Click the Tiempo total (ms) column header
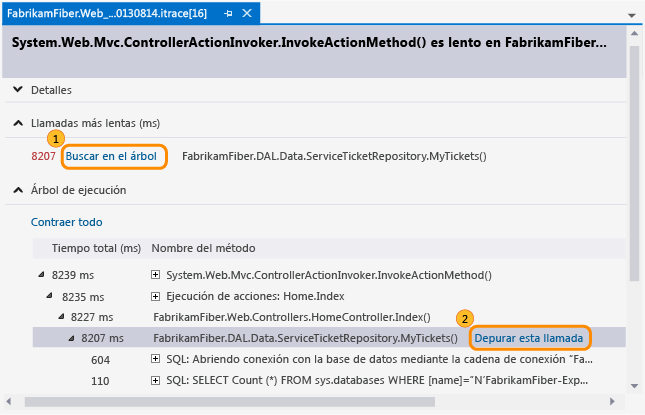This screenshot has height=415, width=645. [96, 247]
